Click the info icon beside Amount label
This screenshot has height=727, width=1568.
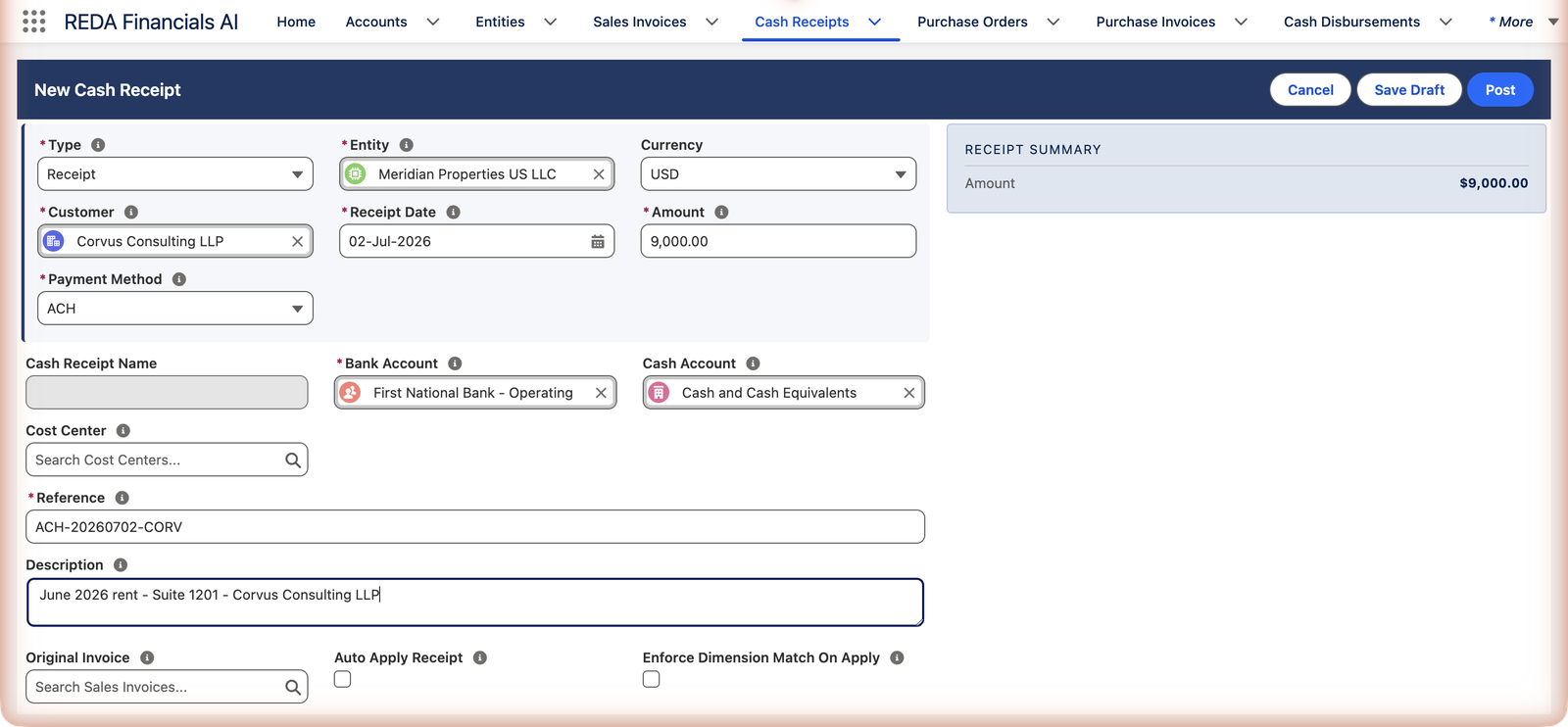tap(721, 213)
